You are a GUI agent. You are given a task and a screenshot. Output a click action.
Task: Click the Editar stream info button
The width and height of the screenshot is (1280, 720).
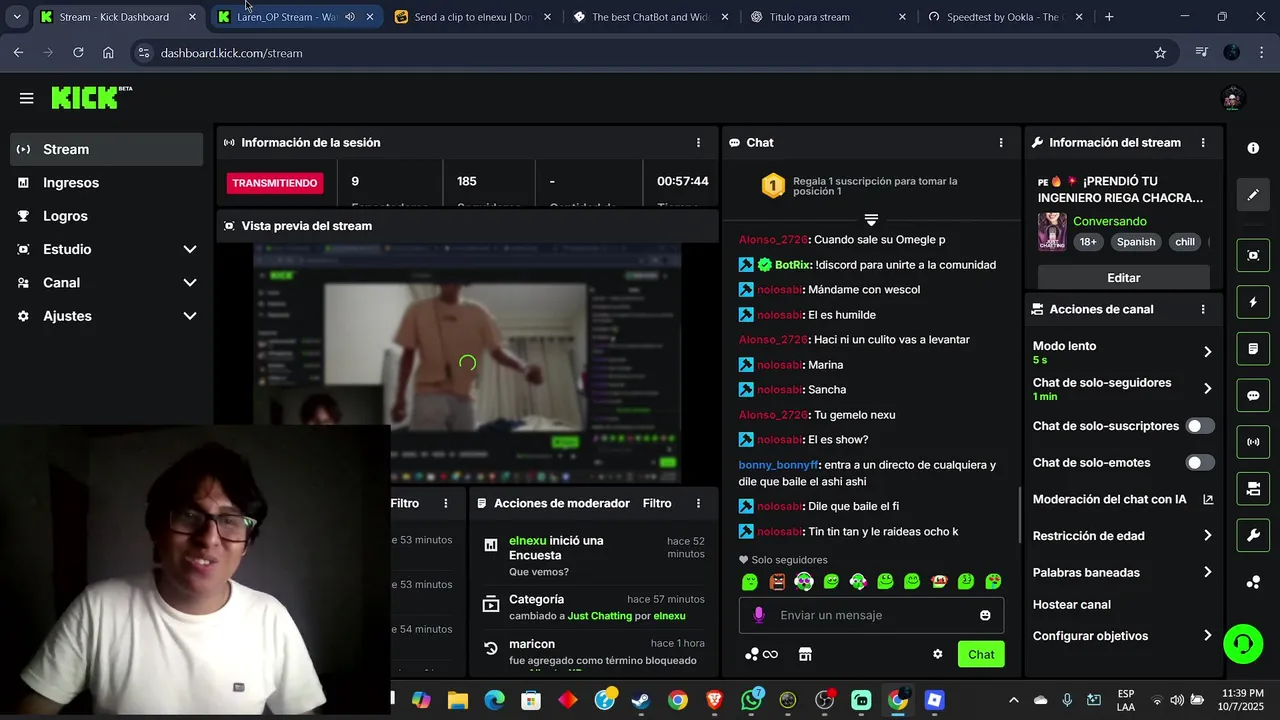point(1124,278)
